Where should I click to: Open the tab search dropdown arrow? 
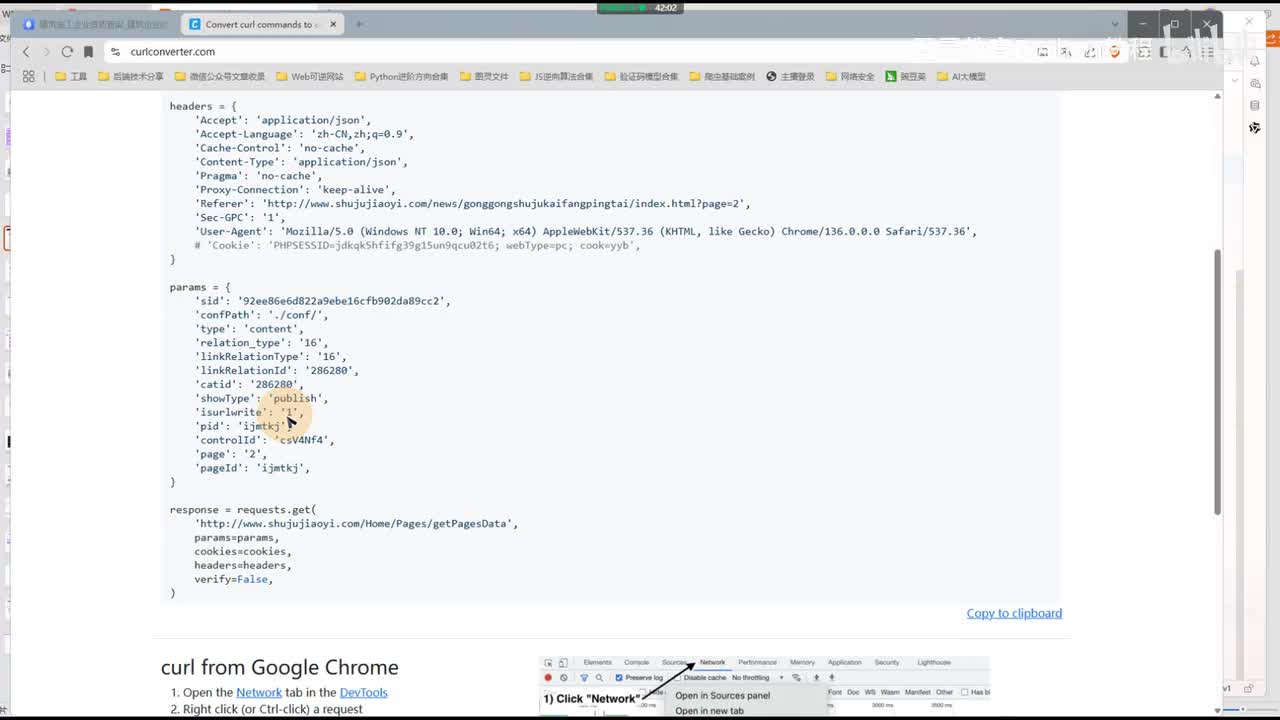coord(1115,24)
